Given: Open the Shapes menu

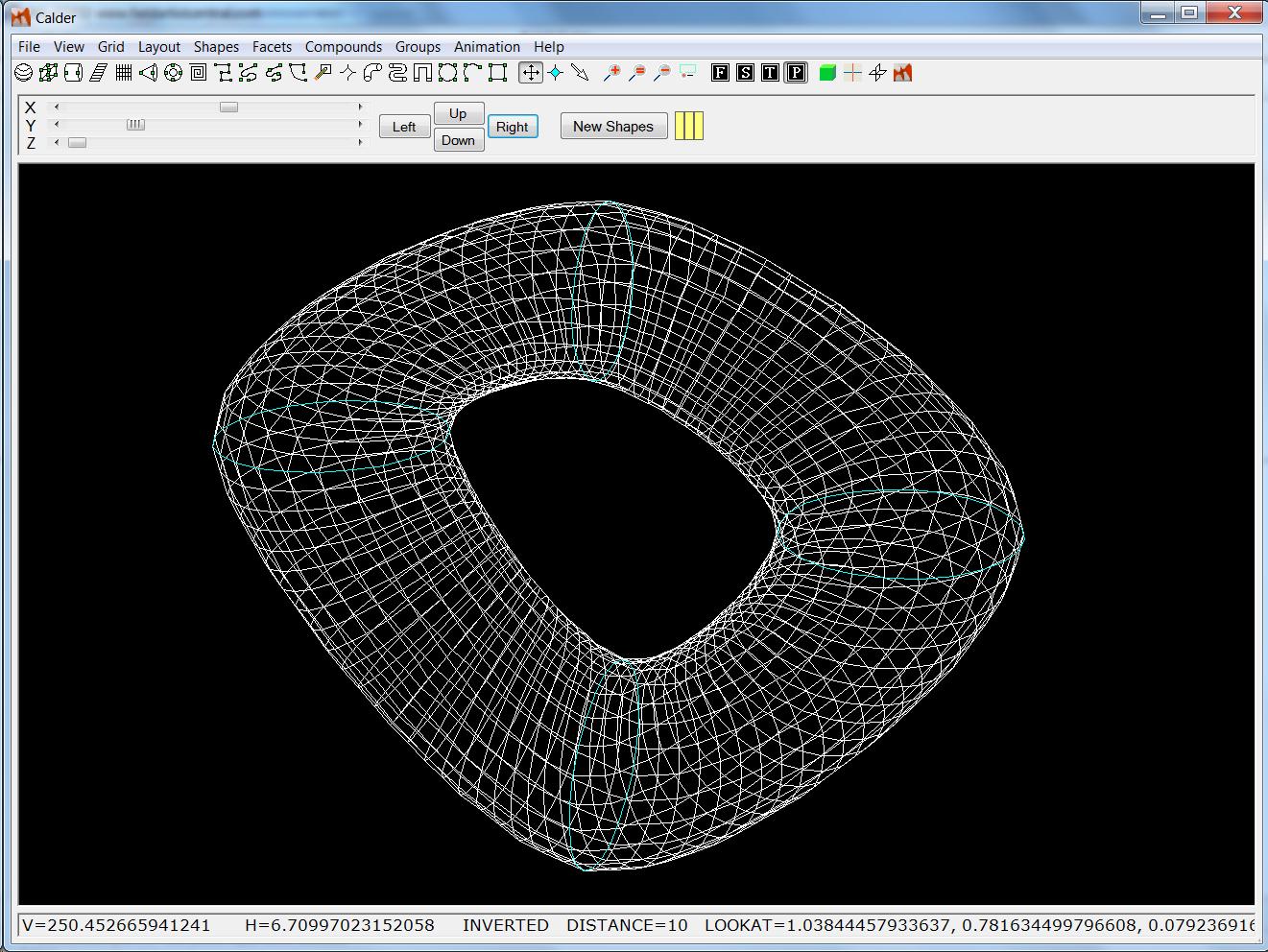Looking at the screenshot, I should [216, 47].
